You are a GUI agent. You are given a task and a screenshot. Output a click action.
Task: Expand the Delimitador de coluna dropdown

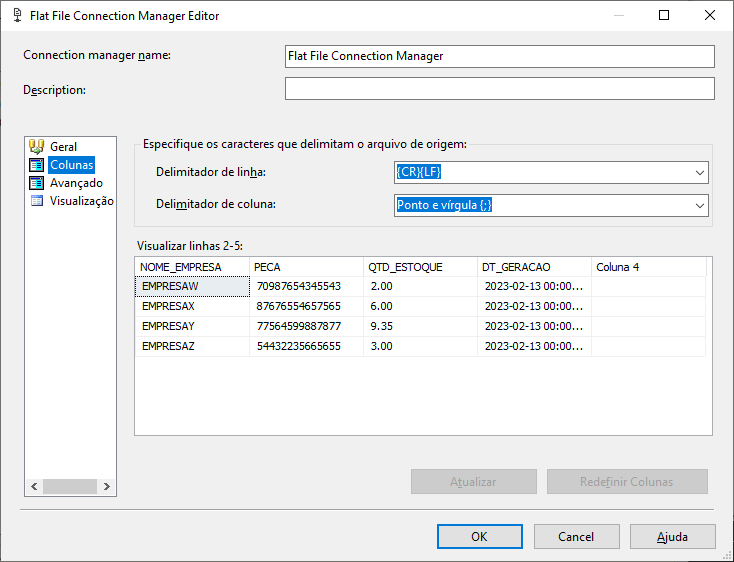coord(699,205)
